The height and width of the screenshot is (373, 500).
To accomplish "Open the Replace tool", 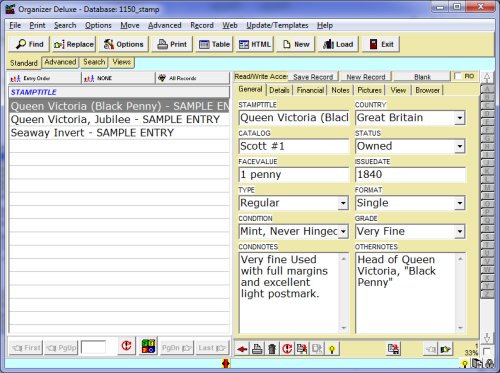I will click(74, 44).
